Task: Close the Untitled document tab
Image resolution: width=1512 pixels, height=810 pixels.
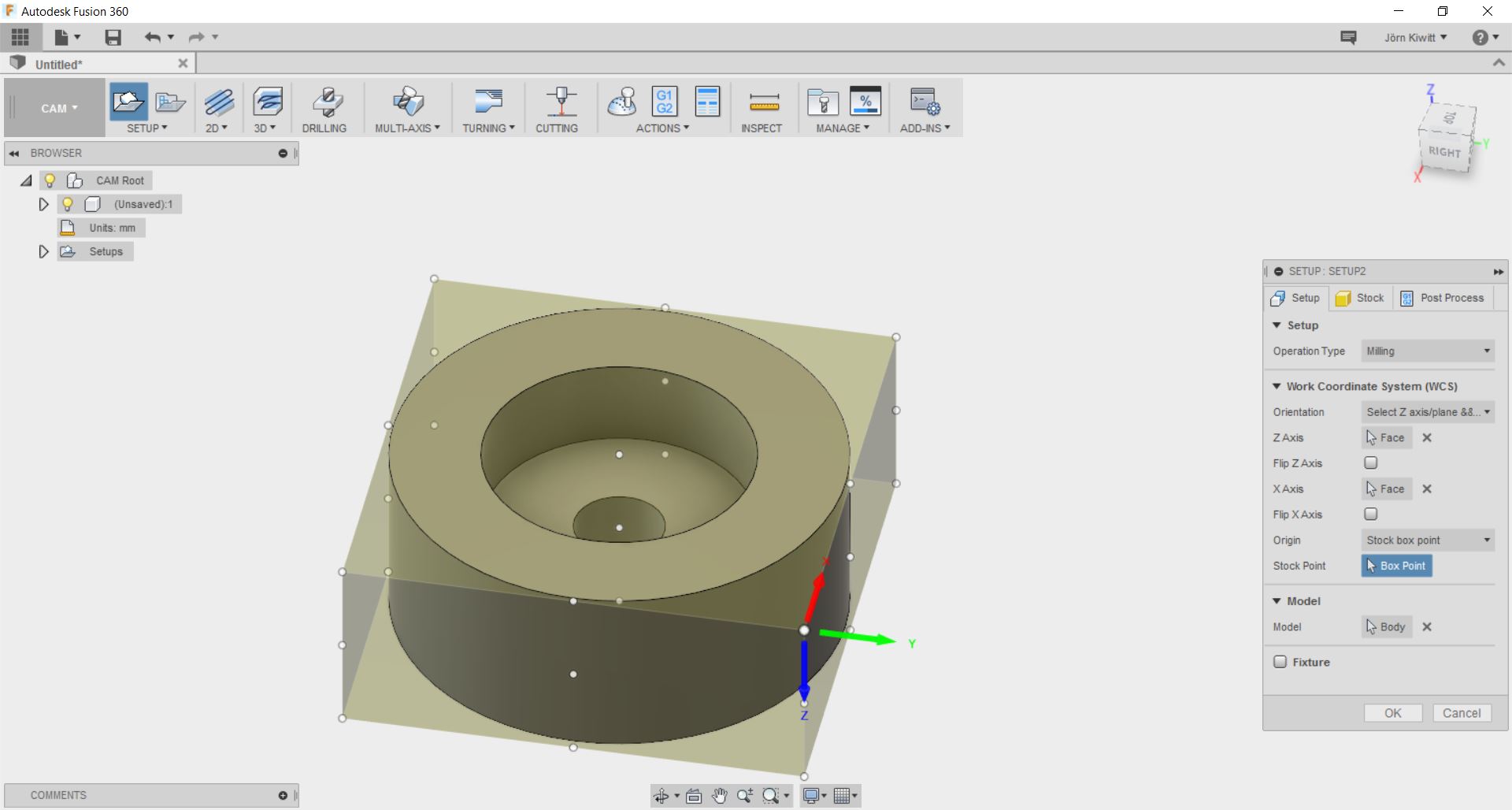Action: click(x=183, y=64)
